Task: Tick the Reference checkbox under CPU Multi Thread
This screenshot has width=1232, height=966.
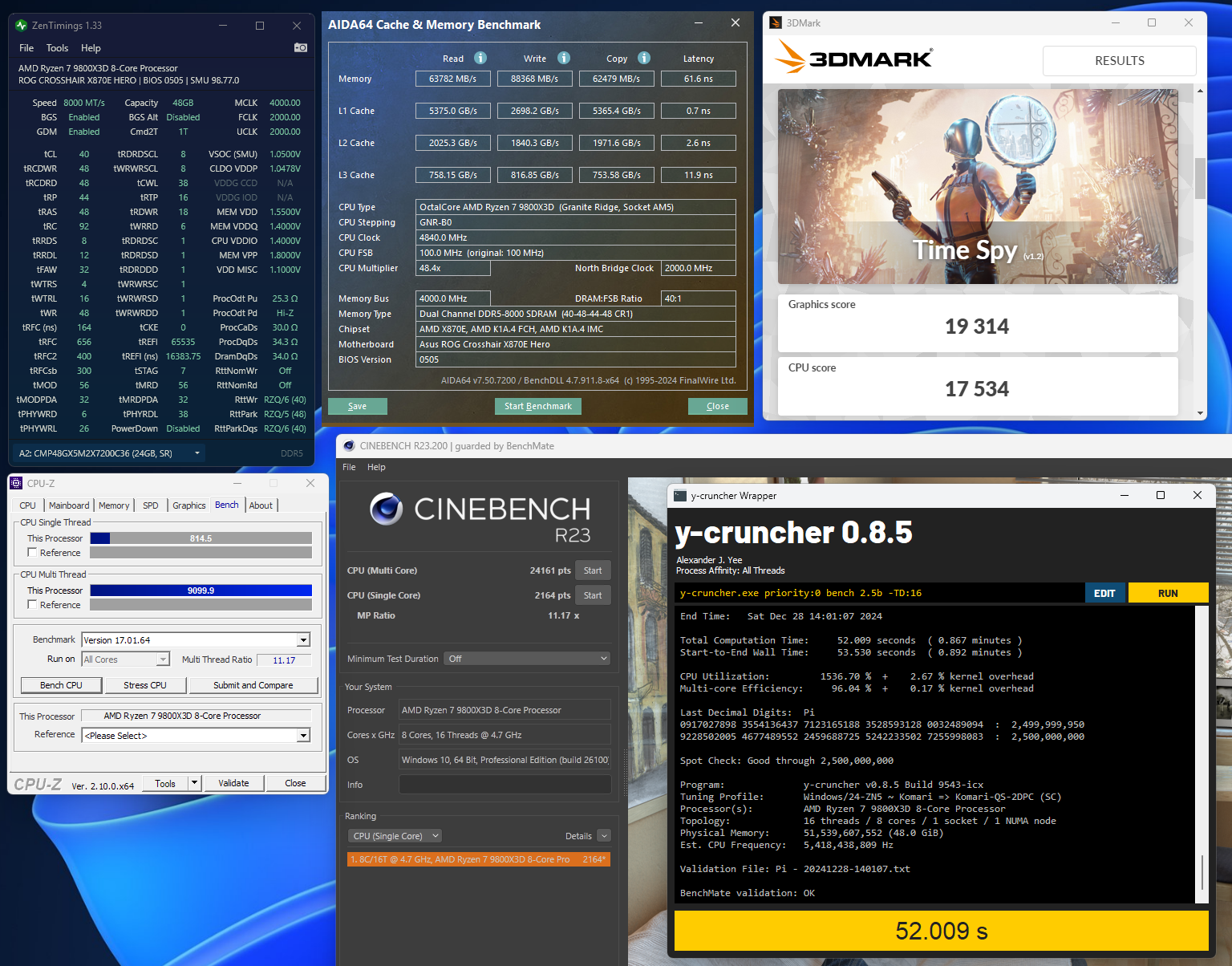Action: 32,604
